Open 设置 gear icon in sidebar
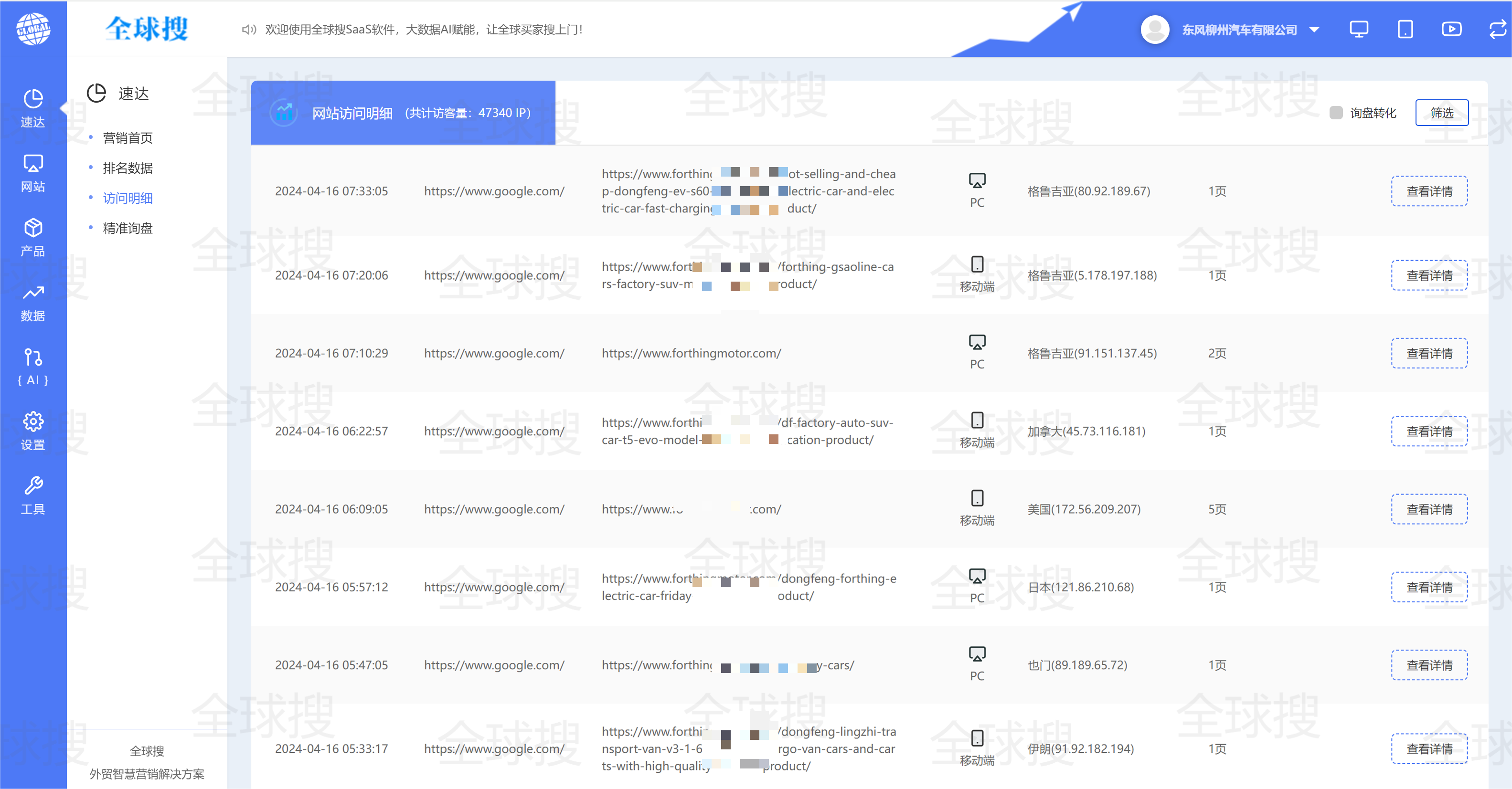Viewport: 1512px width, 789px height. click(33, 421)
